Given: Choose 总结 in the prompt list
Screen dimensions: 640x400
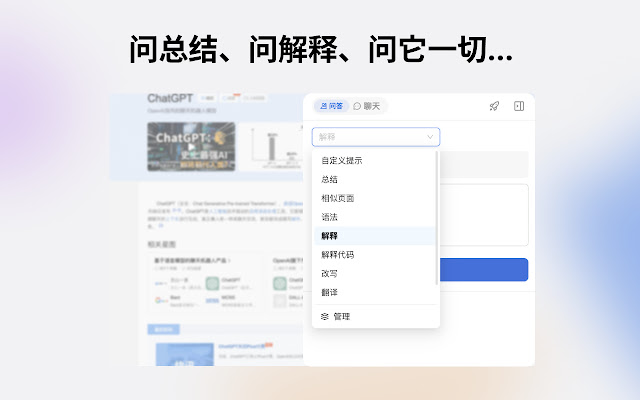Looking at the screenshot, I should 329,179.
